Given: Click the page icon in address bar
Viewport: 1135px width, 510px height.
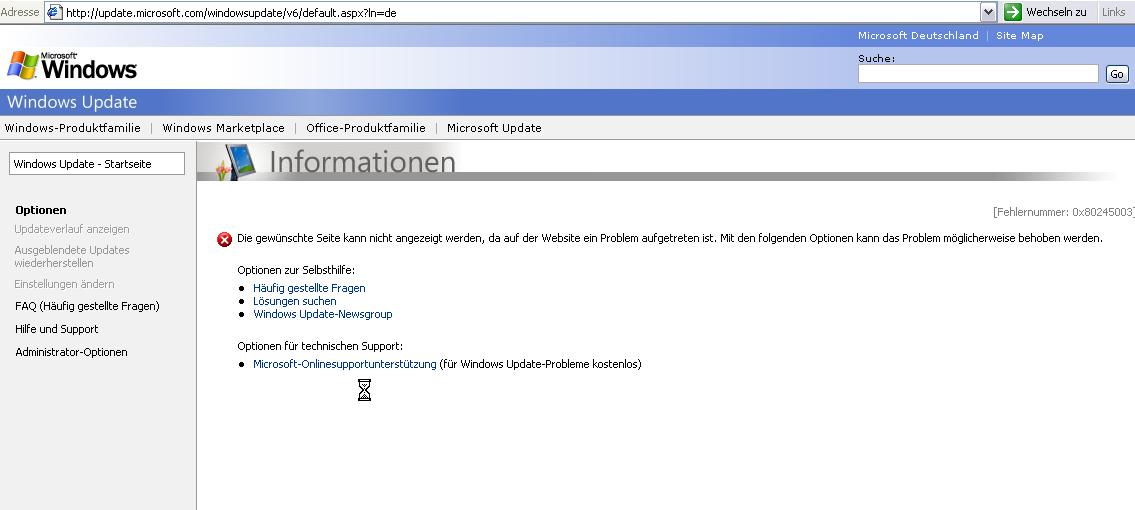Looking at the screenshot, I should (55, 12).
